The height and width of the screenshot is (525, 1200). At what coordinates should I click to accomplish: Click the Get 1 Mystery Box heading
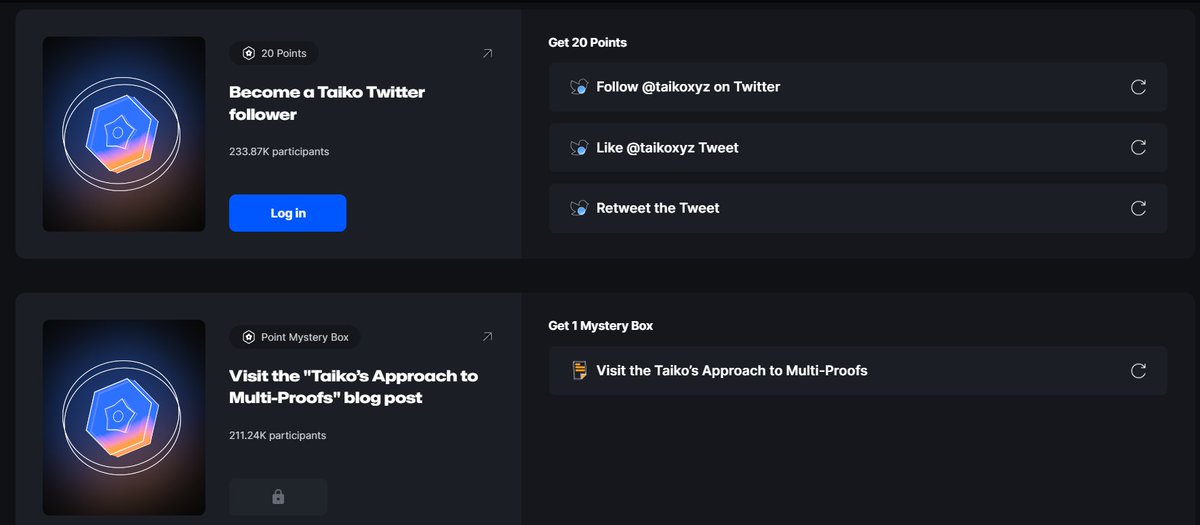[x=601, y=326]
